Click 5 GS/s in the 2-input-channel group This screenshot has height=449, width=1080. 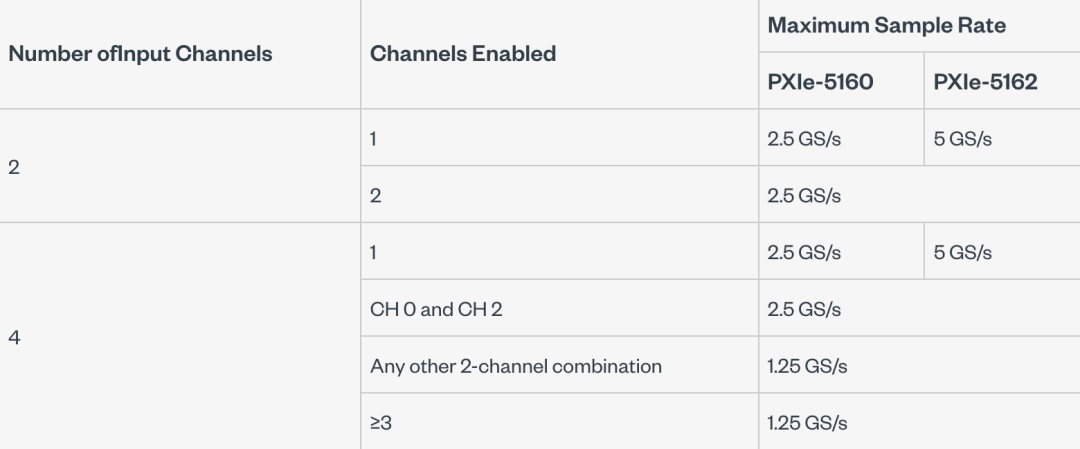[x=962, y=139]
